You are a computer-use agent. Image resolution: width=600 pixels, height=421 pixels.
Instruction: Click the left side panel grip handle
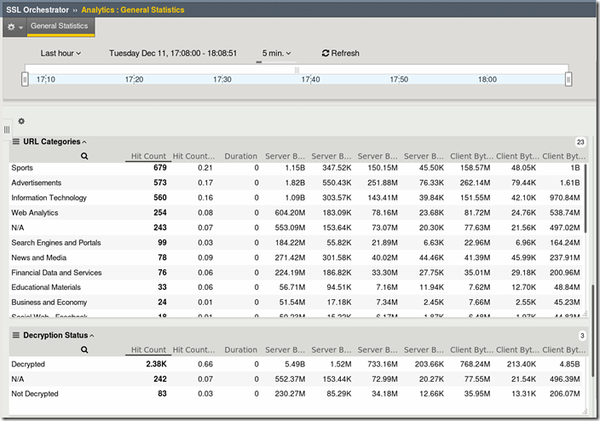[x=6, y=130]
